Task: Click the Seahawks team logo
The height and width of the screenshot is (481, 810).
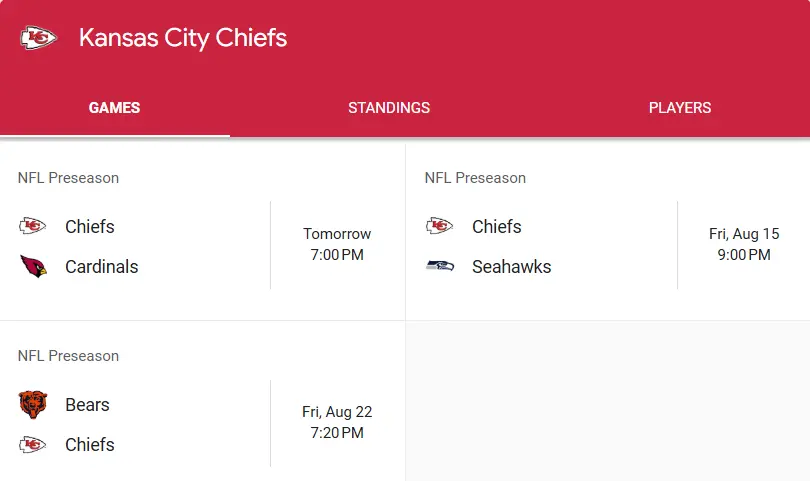Action: [440, 266]
